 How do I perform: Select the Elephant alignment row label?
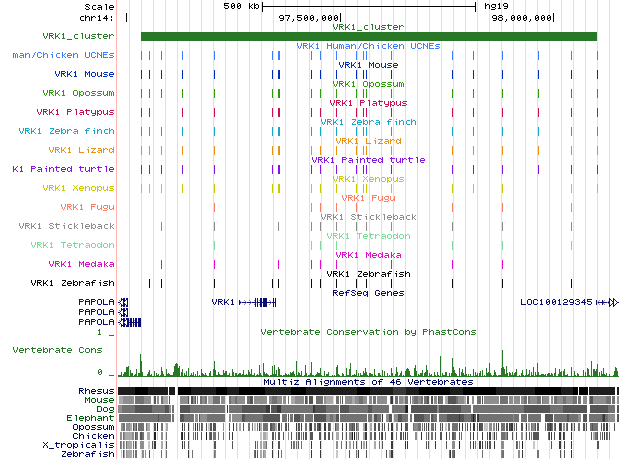(92, 418)
